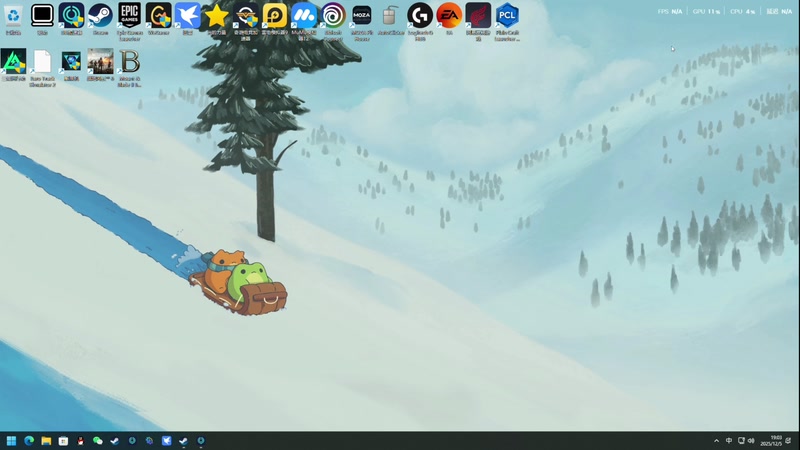Click the CPU 4% overlay readout
Viewport: 800px width, 450px height.
tap(742, 11)
